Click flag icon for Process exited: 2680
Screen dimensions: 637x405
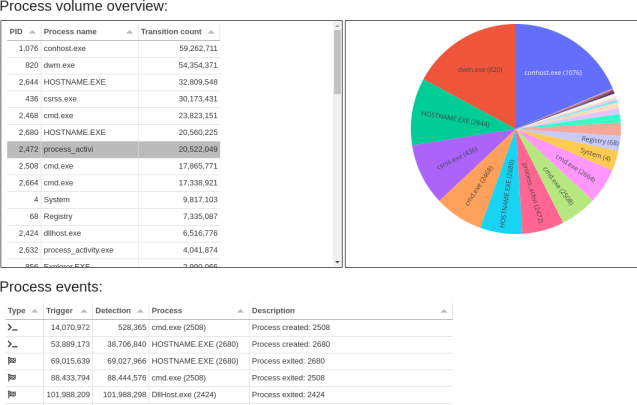click(12, 361)
